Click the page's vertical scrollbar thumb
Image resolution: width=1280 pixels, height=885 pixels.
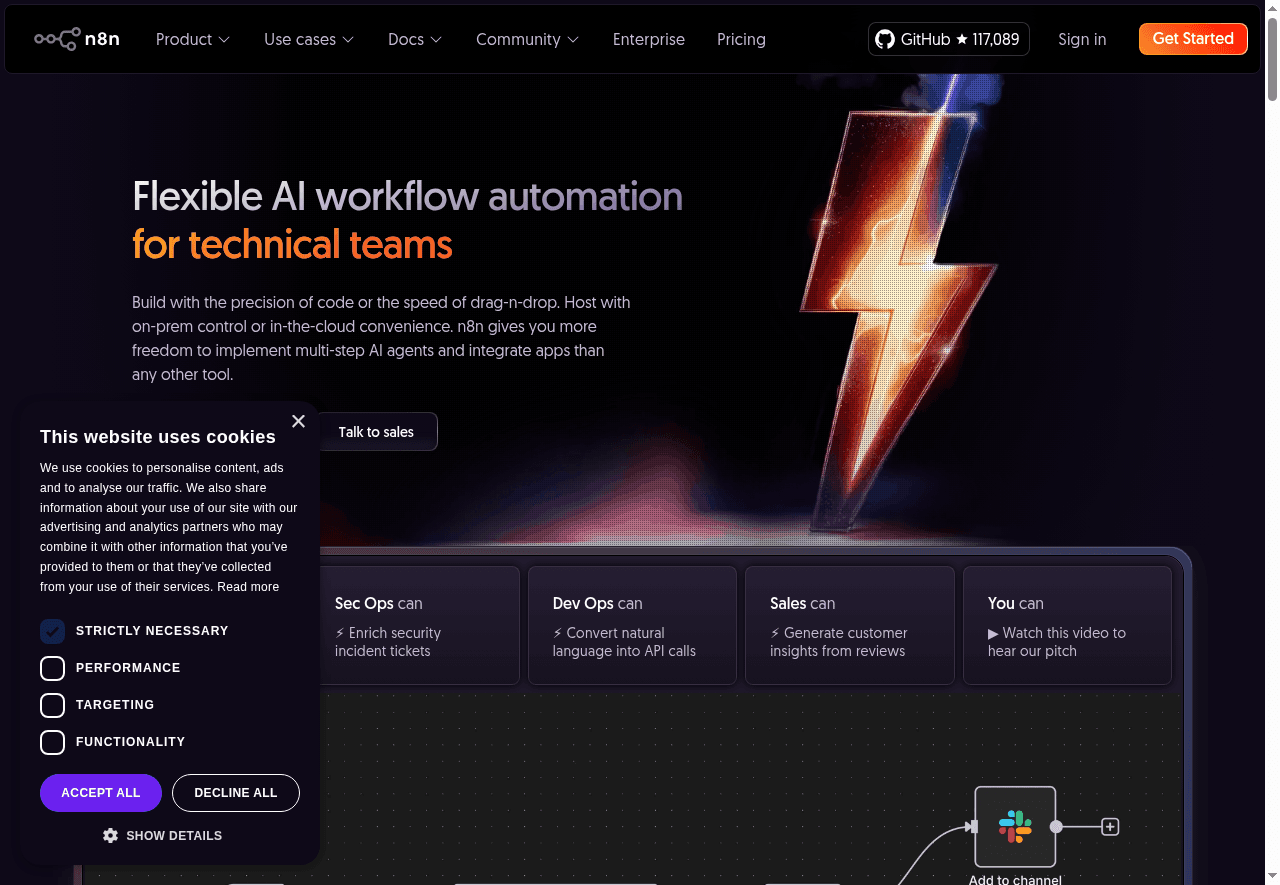tap(1272, 60)
